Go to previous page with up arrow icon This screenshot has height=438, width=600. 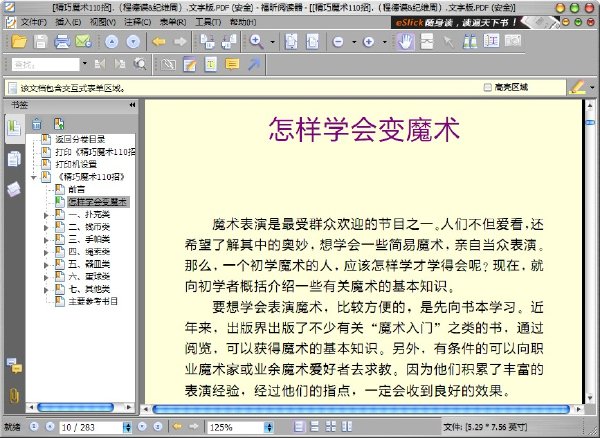point(111,42)
